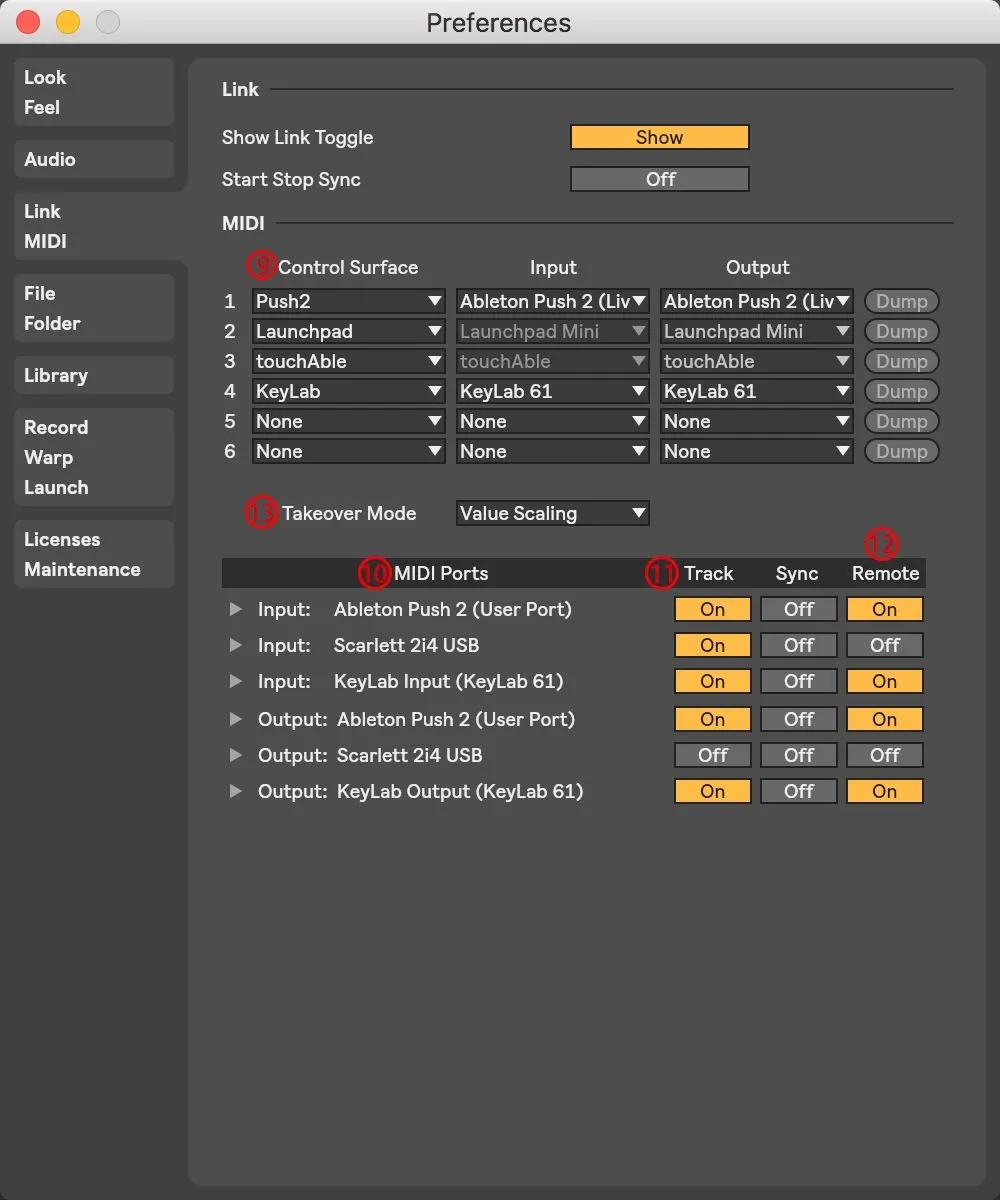Expand Output Scarlett 2i4 USB row
The height and width of the screenshot is (1200, 1000).
(236, 755)
